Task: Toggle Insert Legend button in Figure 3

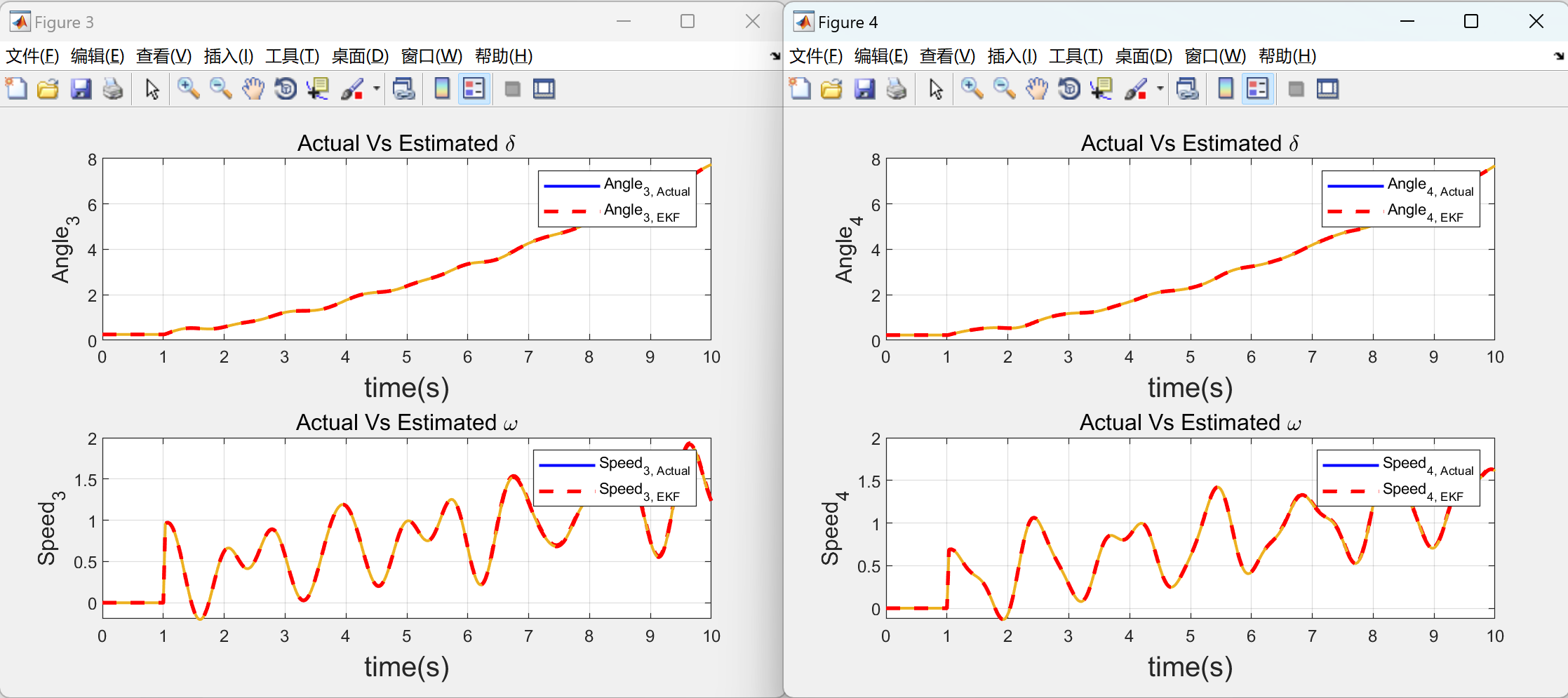Action: (474, 89)
